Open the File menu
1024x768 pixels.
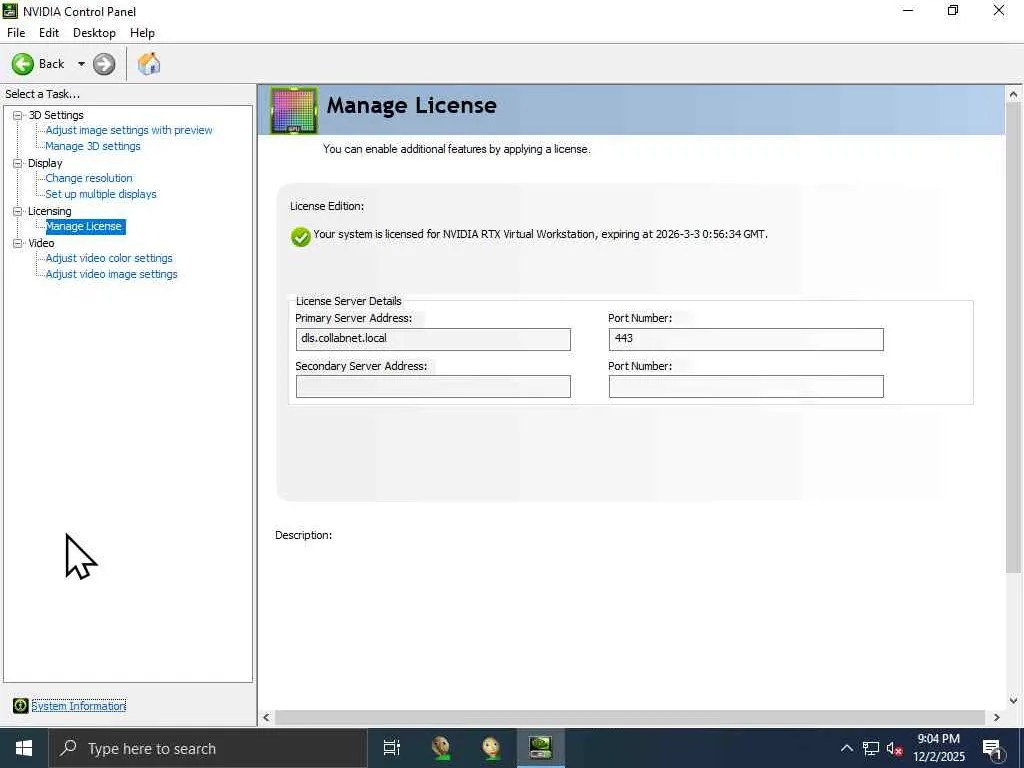pyautogui.click(x=16, y=33)
